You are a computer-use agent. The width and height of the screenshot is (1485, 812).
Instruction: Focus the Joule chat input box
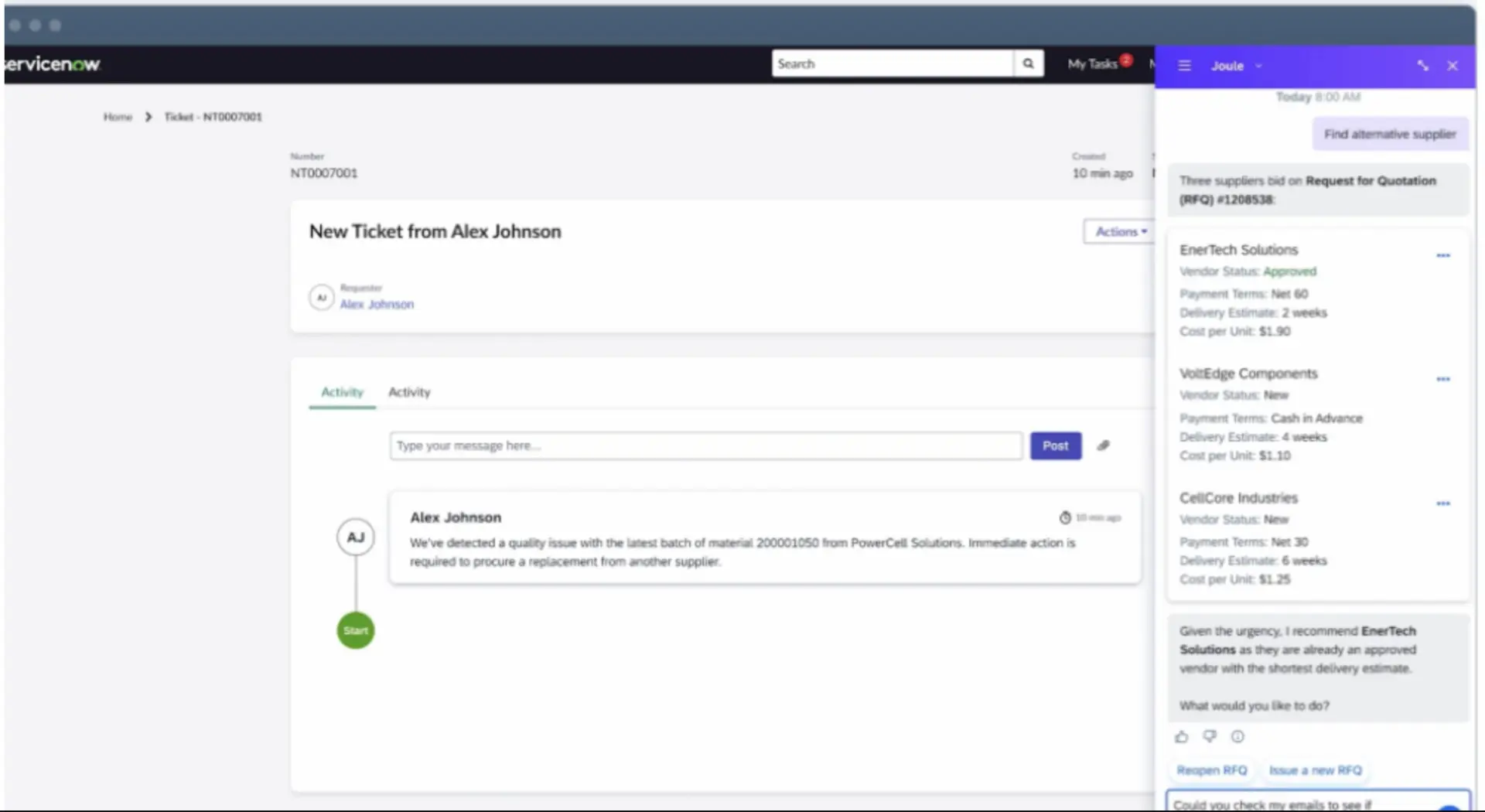coord(1318,801)
